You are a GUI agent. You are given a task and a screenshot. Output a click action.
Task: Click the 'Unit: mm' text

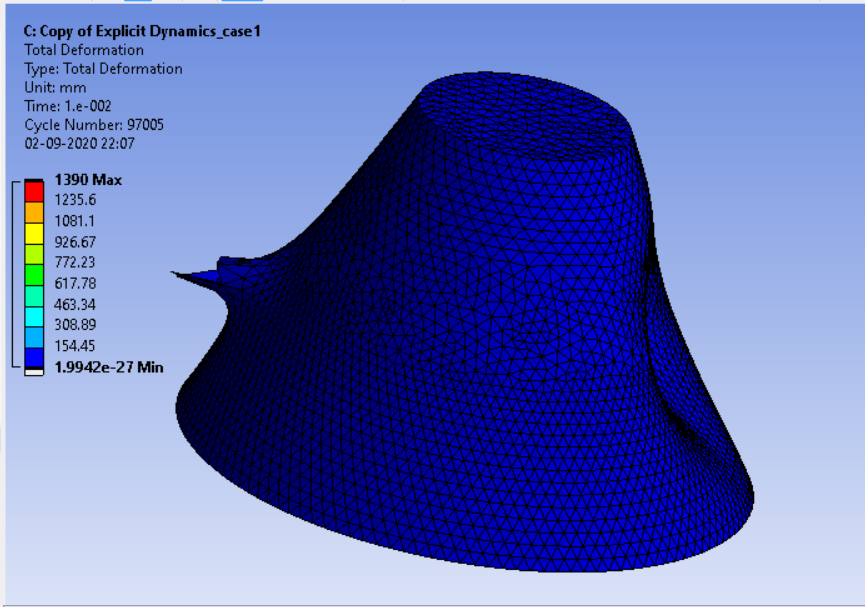pos(55,88)
